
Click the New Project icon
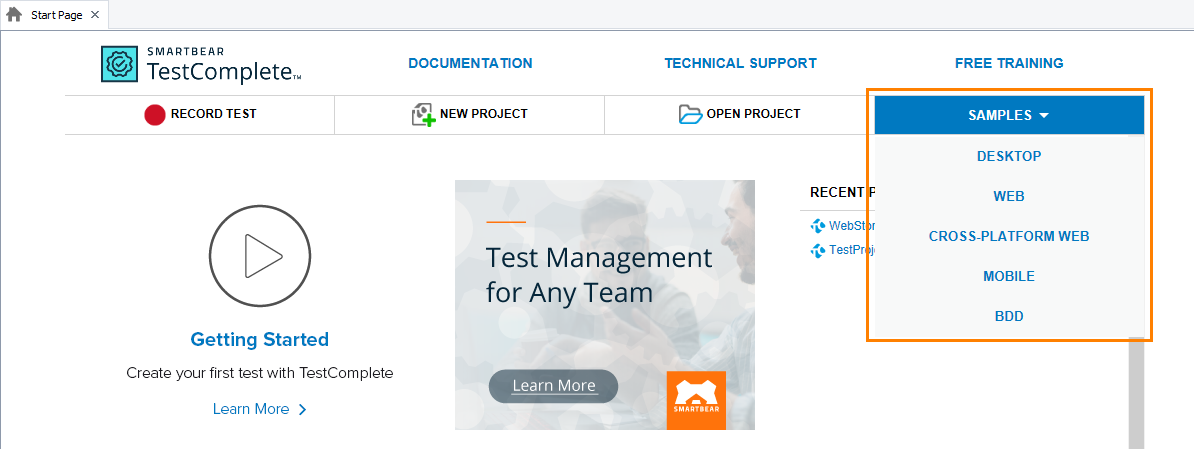click(x=423, y=115)
